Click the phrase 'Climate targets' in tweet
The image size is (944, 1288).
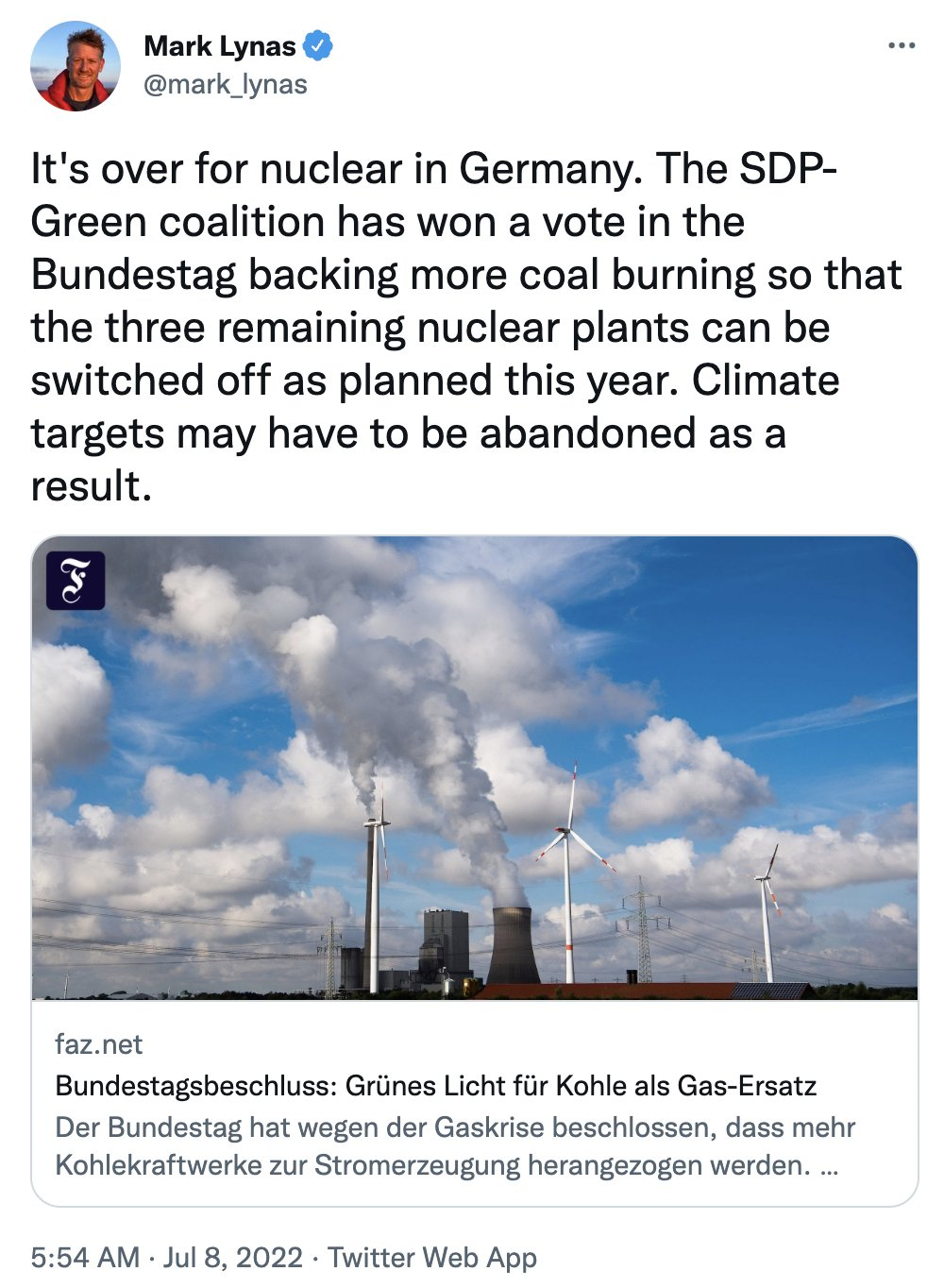pyautogui.click(x=435, y=406)
